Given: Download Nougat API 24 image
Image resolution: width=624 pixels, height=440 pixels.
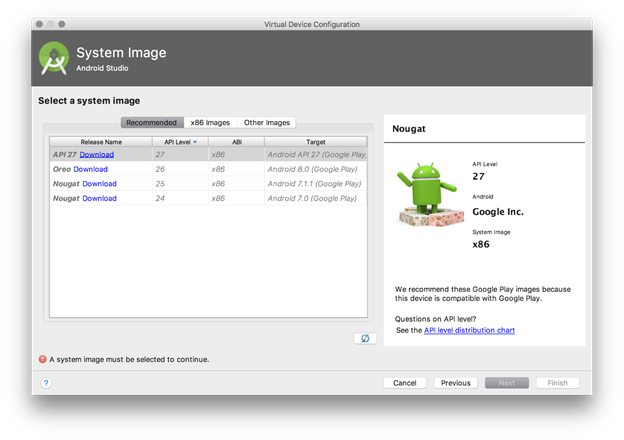Looking at the screenshot, I should (100, 199).
